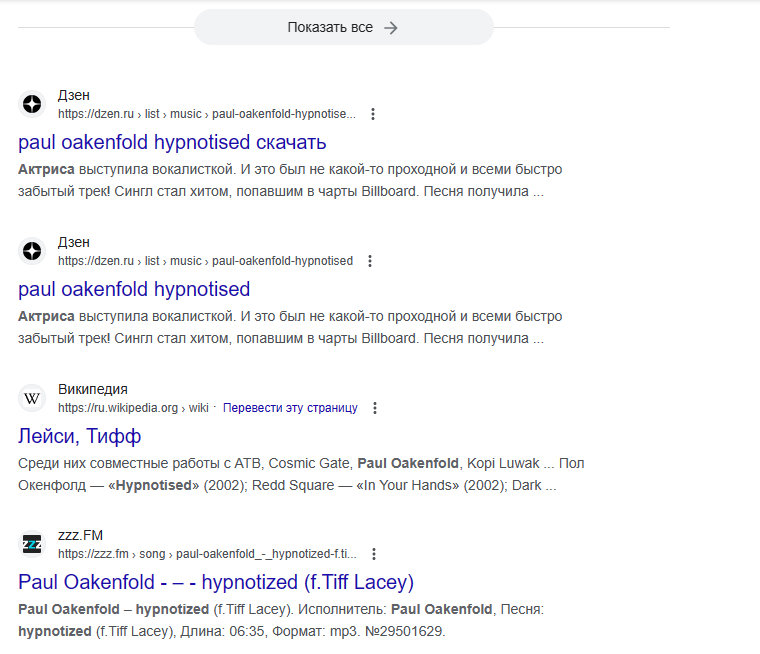Click the "zzz.FM" site name label
This screenshot has height=654, width=760.
81,536
